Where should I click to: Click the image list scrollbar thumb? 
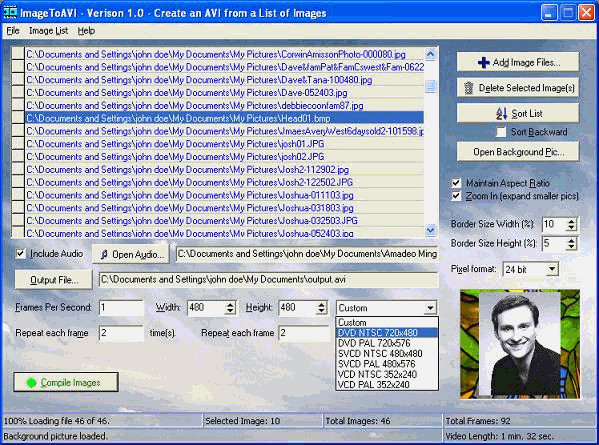point(431,86)
